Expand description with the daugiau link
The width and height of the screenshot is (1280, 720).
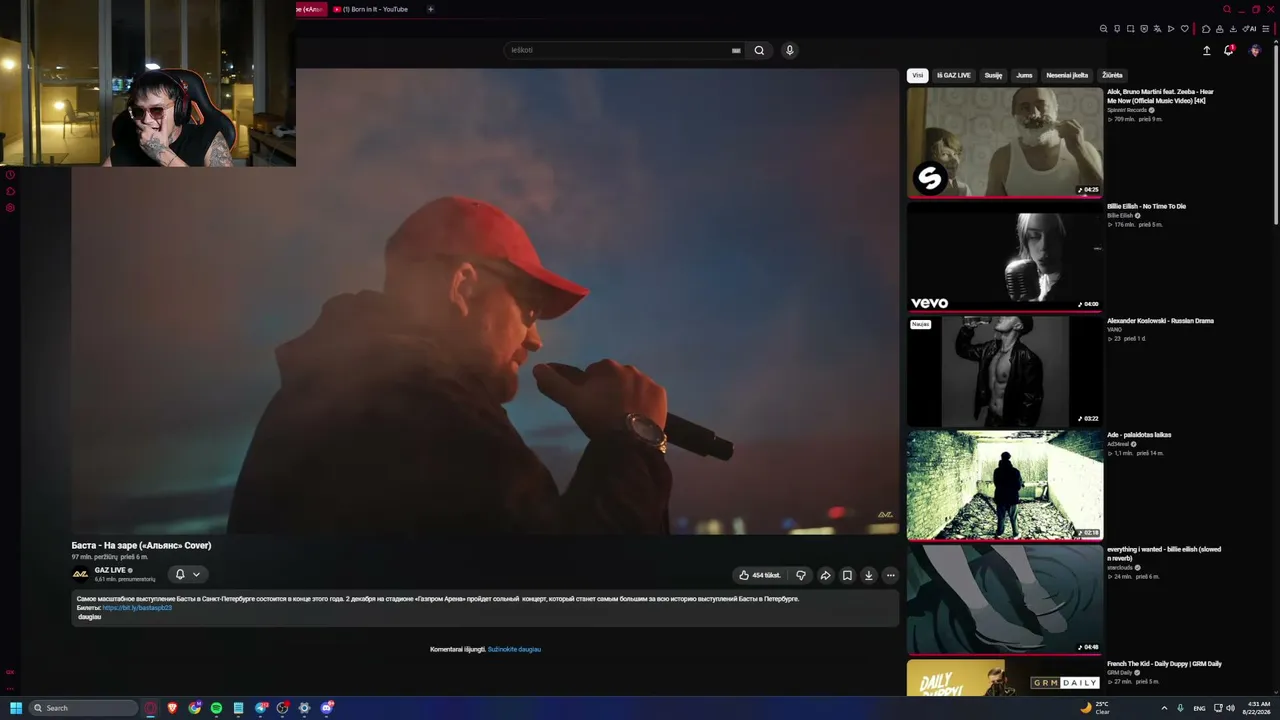(90, 617)
